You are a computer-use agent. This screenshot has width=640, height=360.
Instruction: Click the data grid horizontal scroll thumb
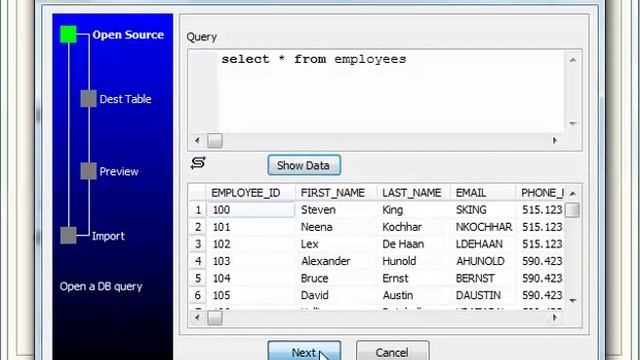click(x=215, y=318)
